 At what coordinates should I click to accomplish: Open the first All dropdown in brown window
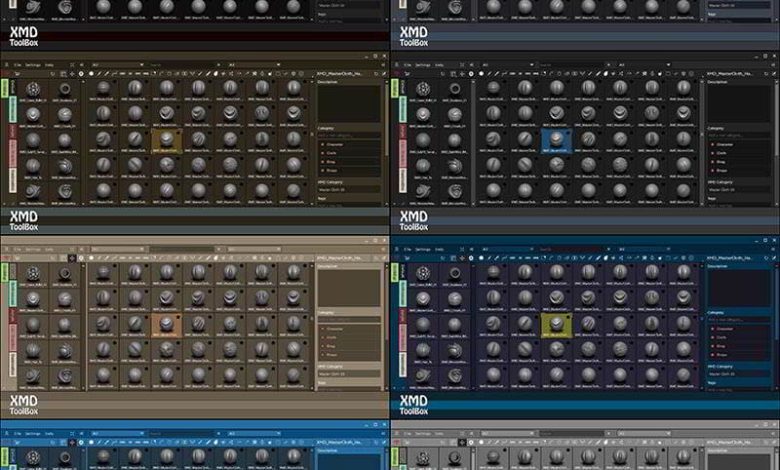(x=118, y=65)
